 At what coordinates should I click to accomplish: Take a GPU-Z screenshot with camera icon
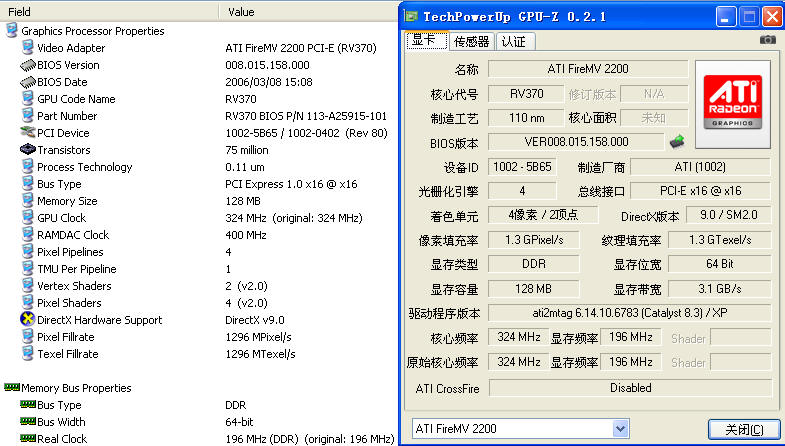(767, 40)
